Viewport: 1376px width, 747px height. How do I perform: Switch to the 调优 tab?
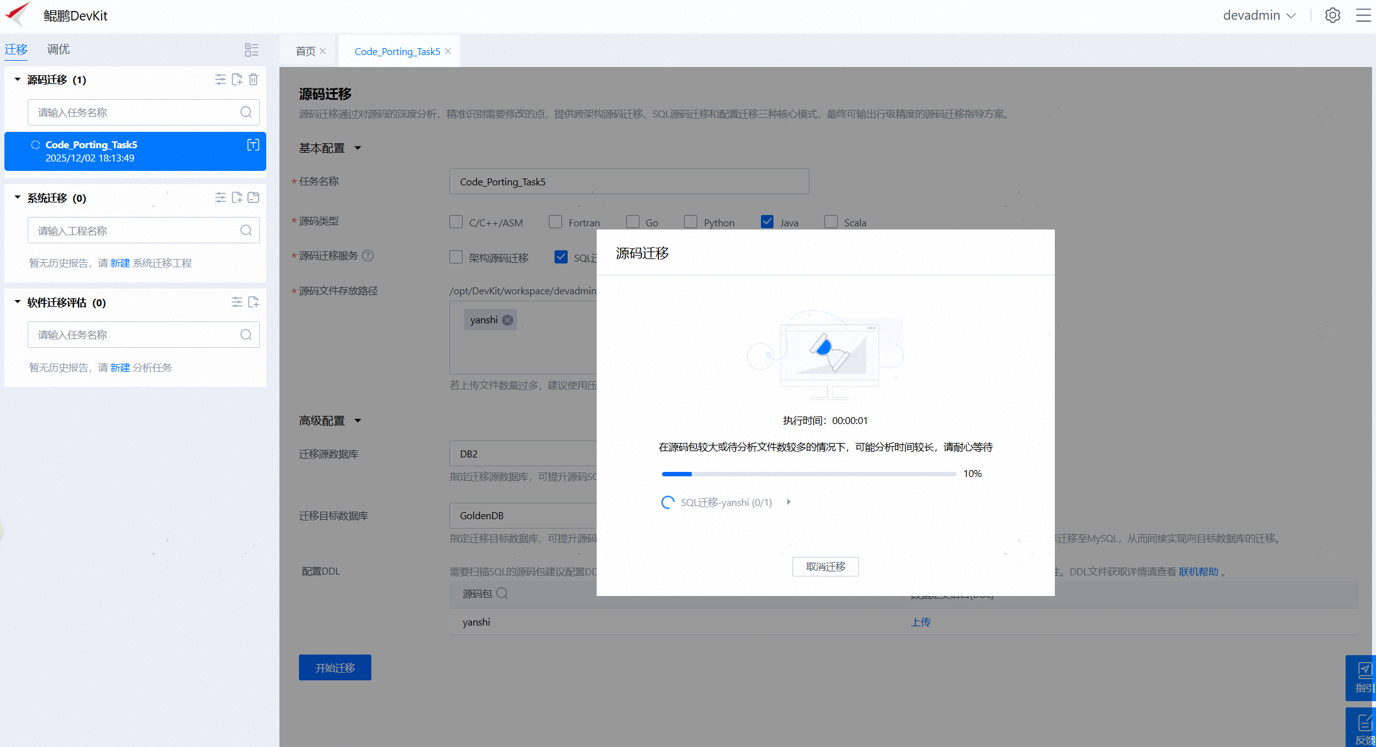(58, 49)
